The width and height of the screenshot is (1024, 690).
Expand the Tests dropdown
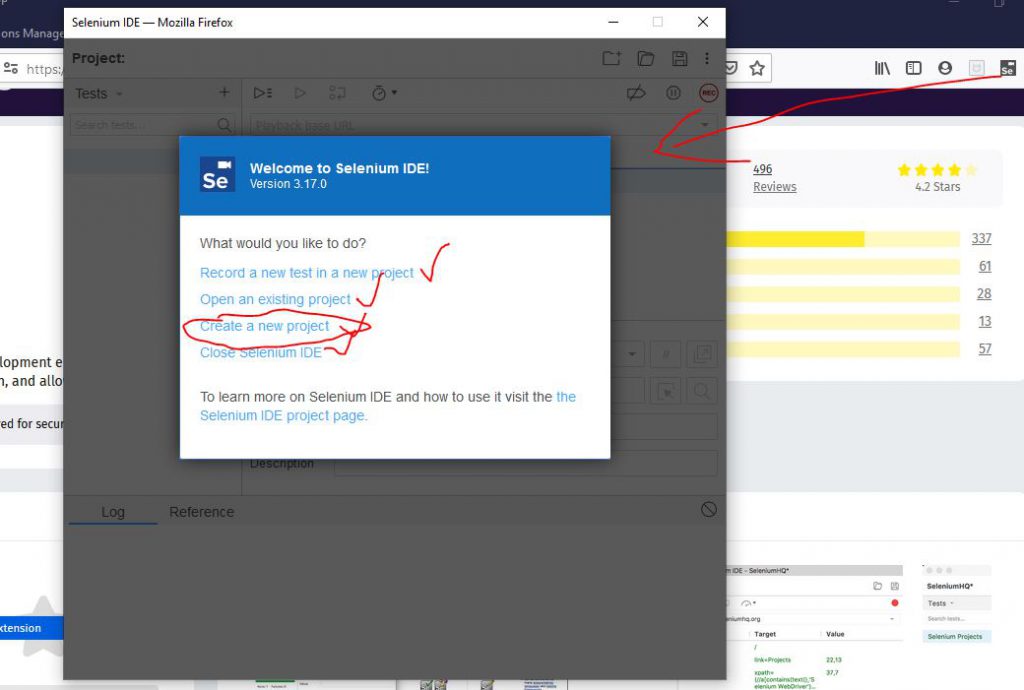99,93
